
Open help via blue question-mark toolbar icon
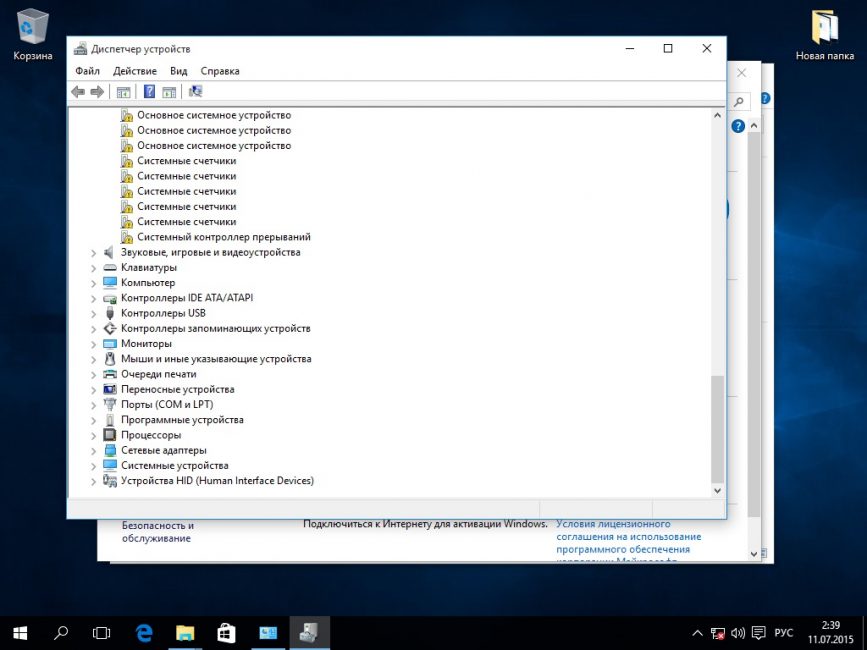pyautogui.click(x=149, y=92)
